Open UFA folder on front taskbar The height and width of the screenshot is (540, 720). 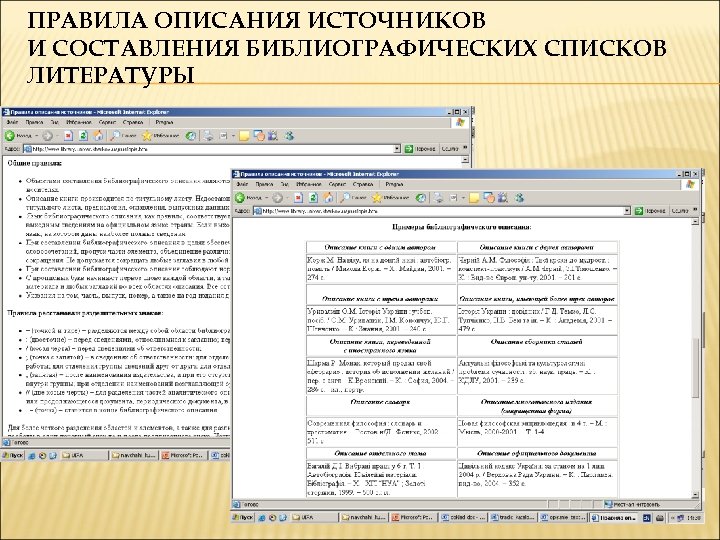click(x=314, y=518)
